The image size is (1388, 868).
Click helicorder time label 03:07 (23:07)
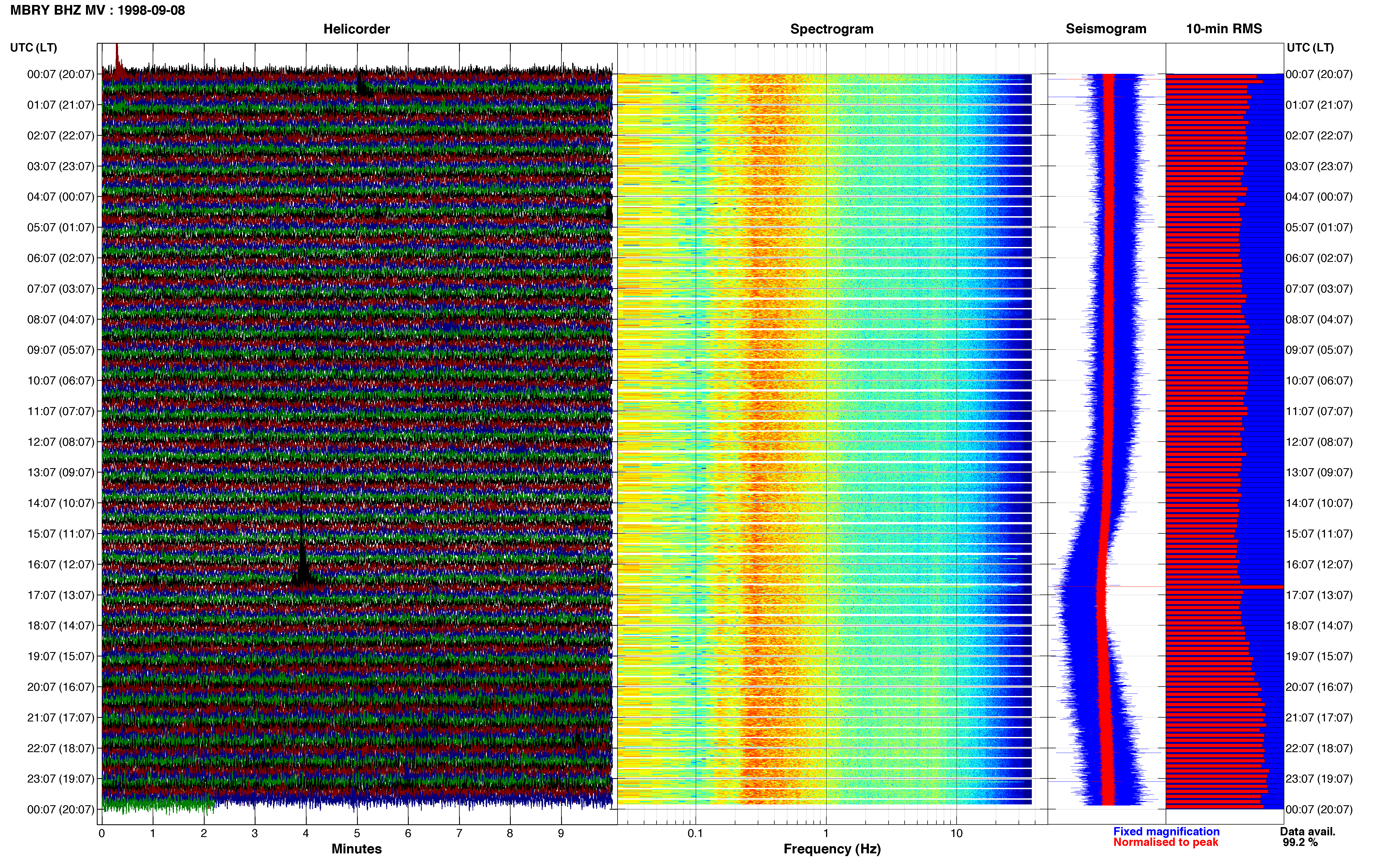60,166
